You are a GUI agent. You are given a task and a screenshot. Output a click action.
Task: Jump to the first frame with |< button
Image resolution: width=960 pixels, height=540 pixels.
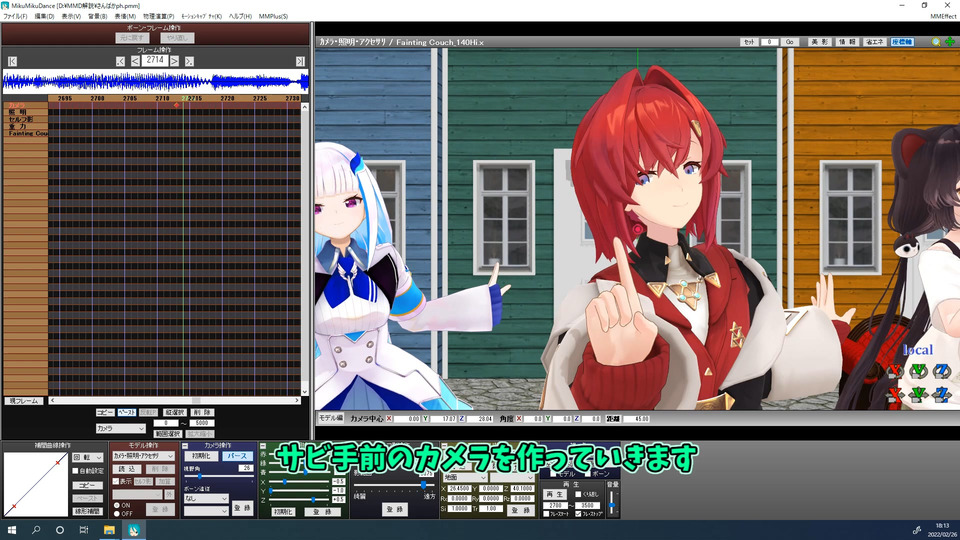pyautogui.click(x=12, y=61)
